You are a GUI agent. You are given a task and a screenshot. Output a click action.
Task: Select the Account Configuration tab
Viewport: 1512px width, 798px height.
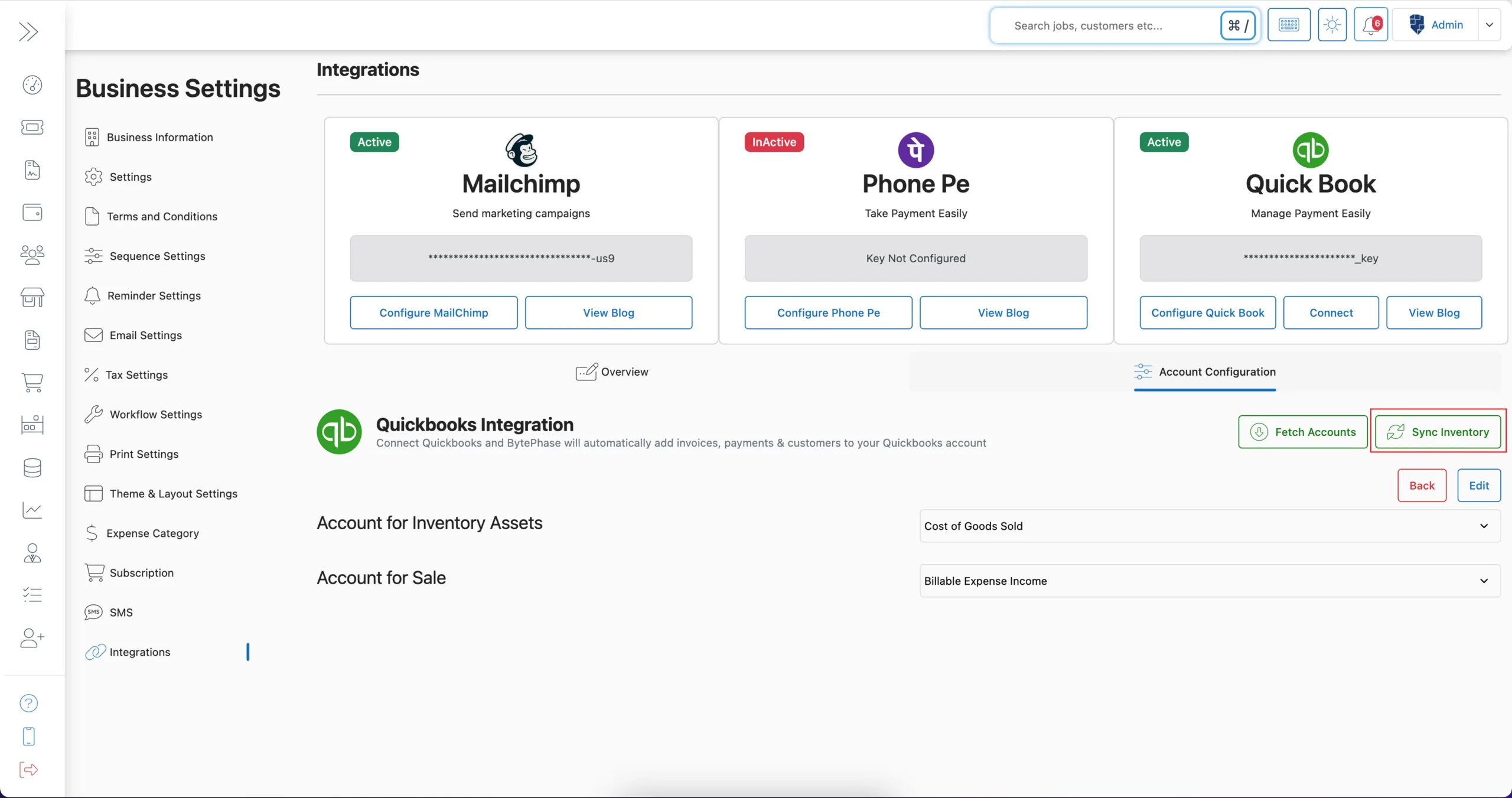1205,372
